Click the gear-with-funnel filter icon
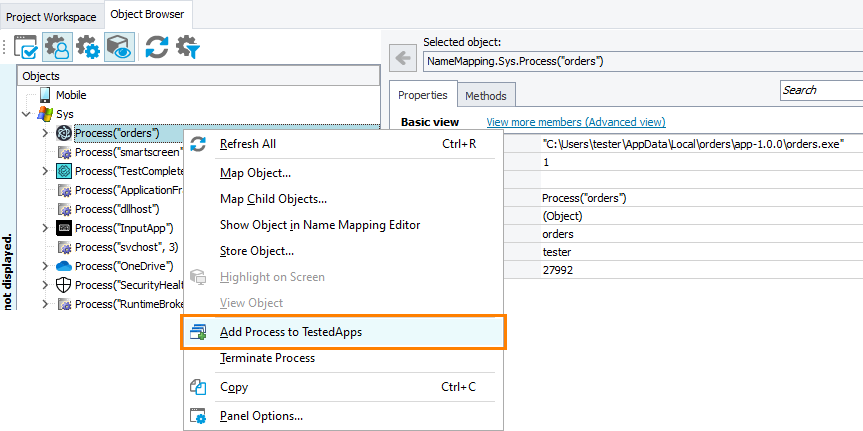Screen dimensions: 863x431 pos(187,47)
